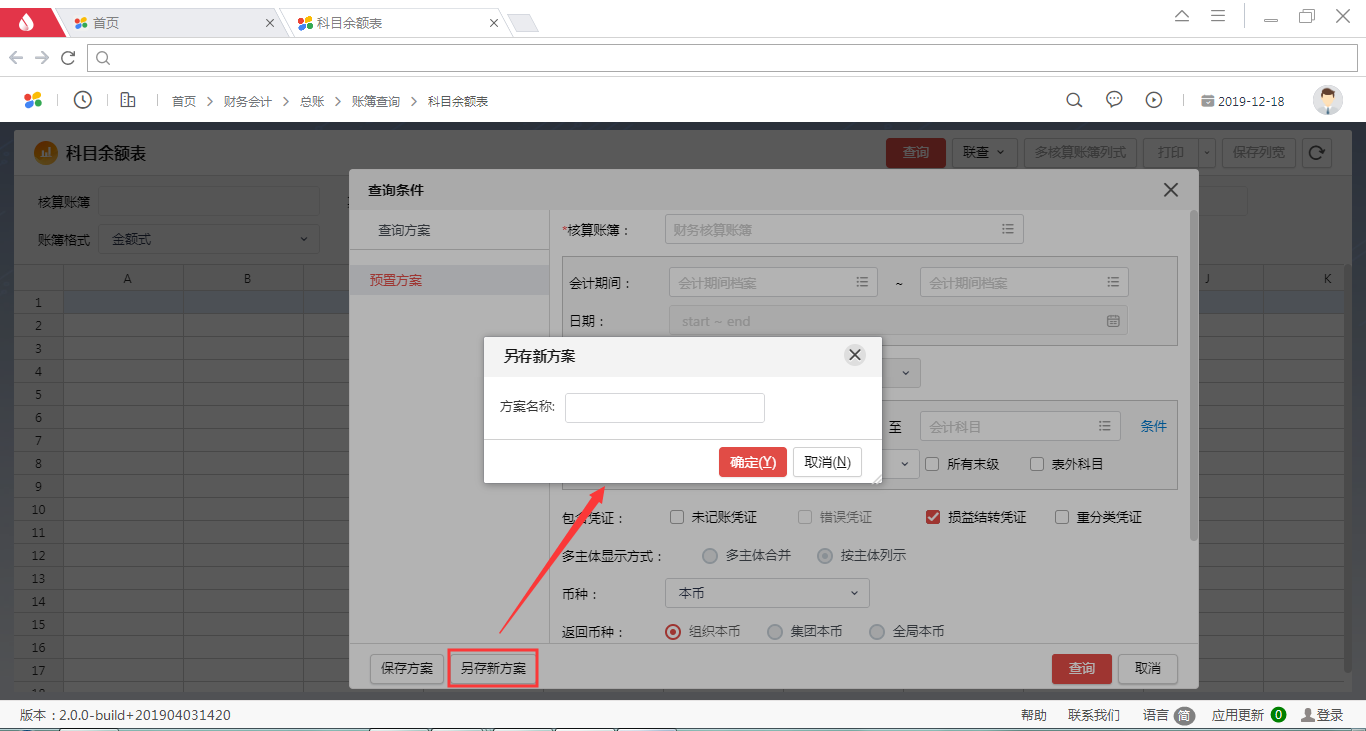
Task: Select 预置方案 in the scheme list
Action: pyautogui.click(x=396, y=280)
